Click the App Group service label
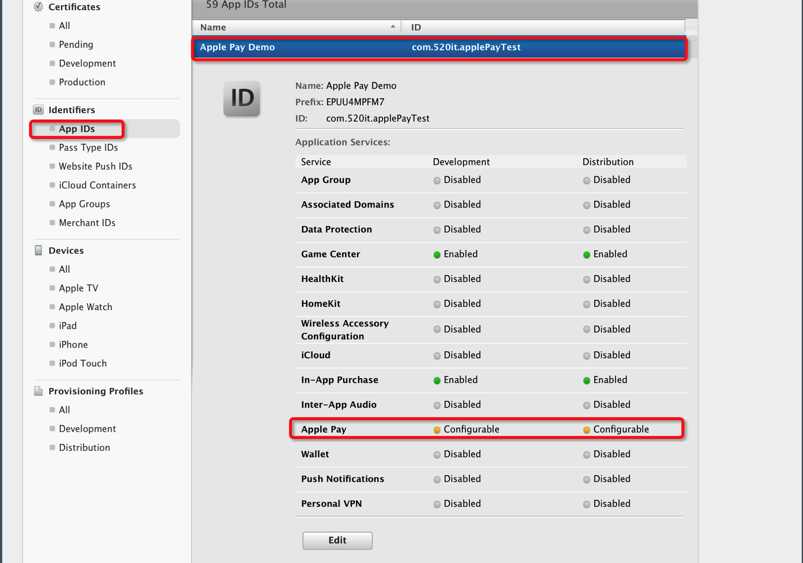The width and height of the screenshot is (803, 563). pos(326,180)
